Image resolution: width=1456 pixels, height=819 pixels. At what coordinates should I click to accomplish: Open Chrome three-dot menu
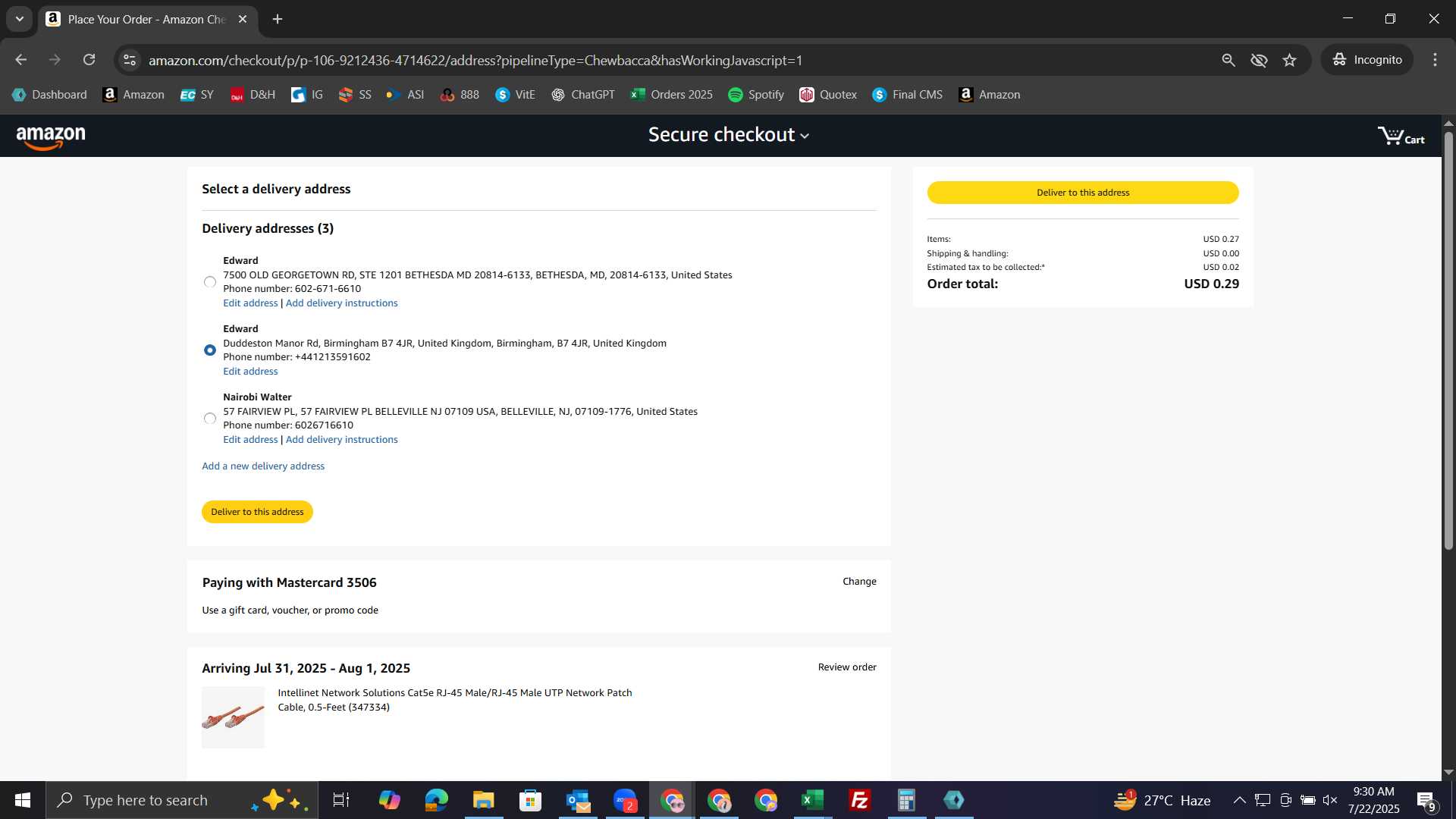coord(1435,60)
